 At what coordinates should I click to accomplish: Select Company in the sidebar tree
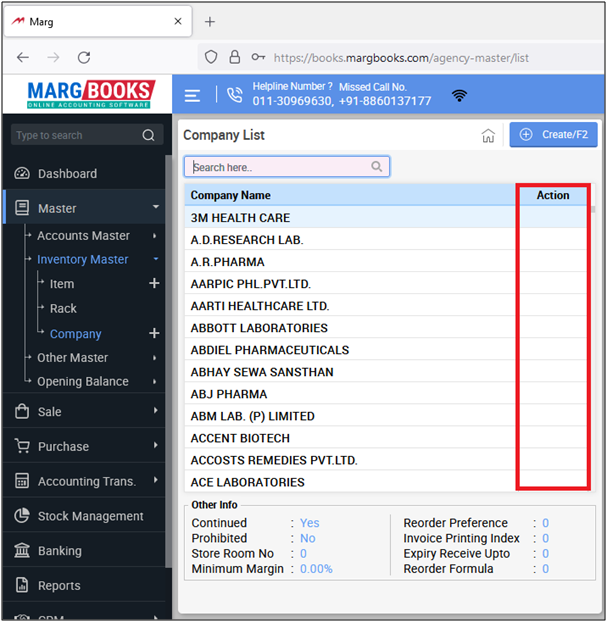[75, 334]
